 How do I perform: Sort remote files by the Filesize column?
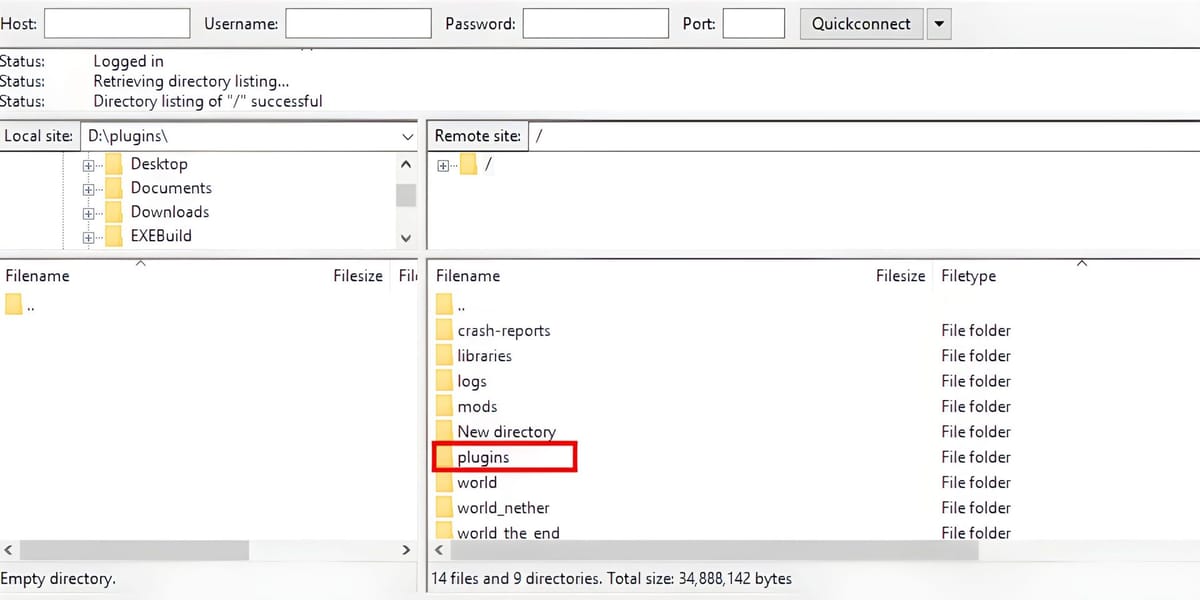coord(899,275)
